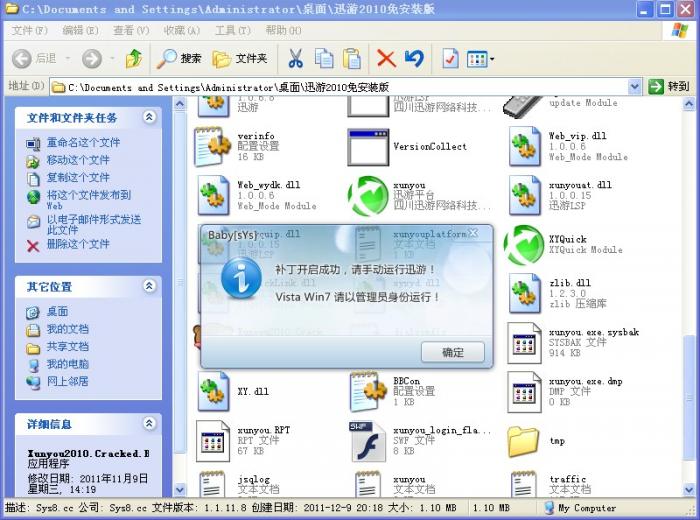Screen dimensions: 700x520
Task: Go to 桌面 in other places
Action: point(58,311)
